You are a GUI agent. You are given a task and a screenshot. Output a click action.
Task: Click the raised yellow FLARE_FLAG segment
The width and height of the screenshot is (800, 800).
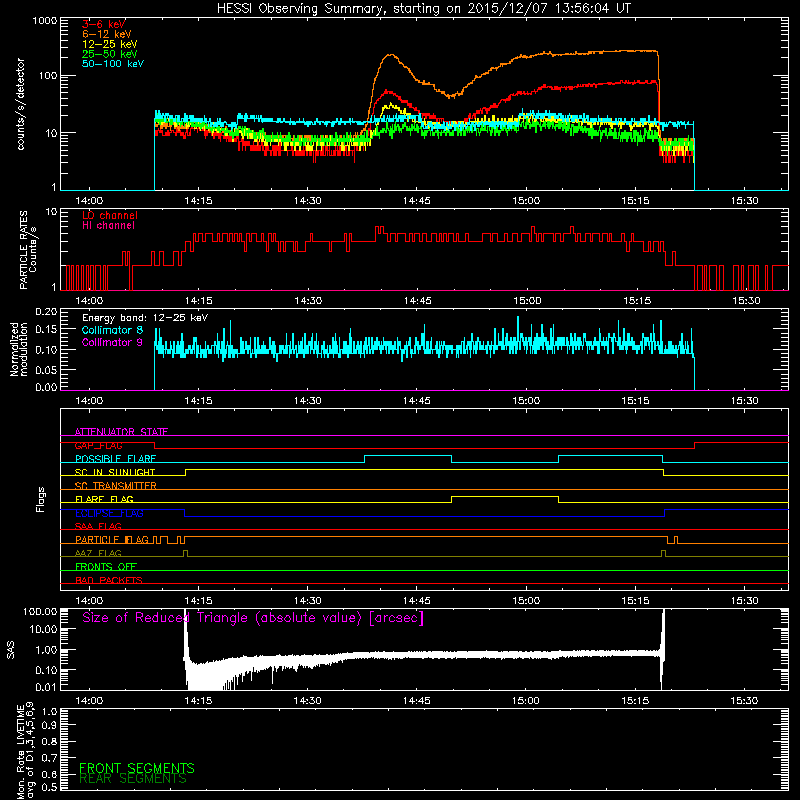point(505,496)
